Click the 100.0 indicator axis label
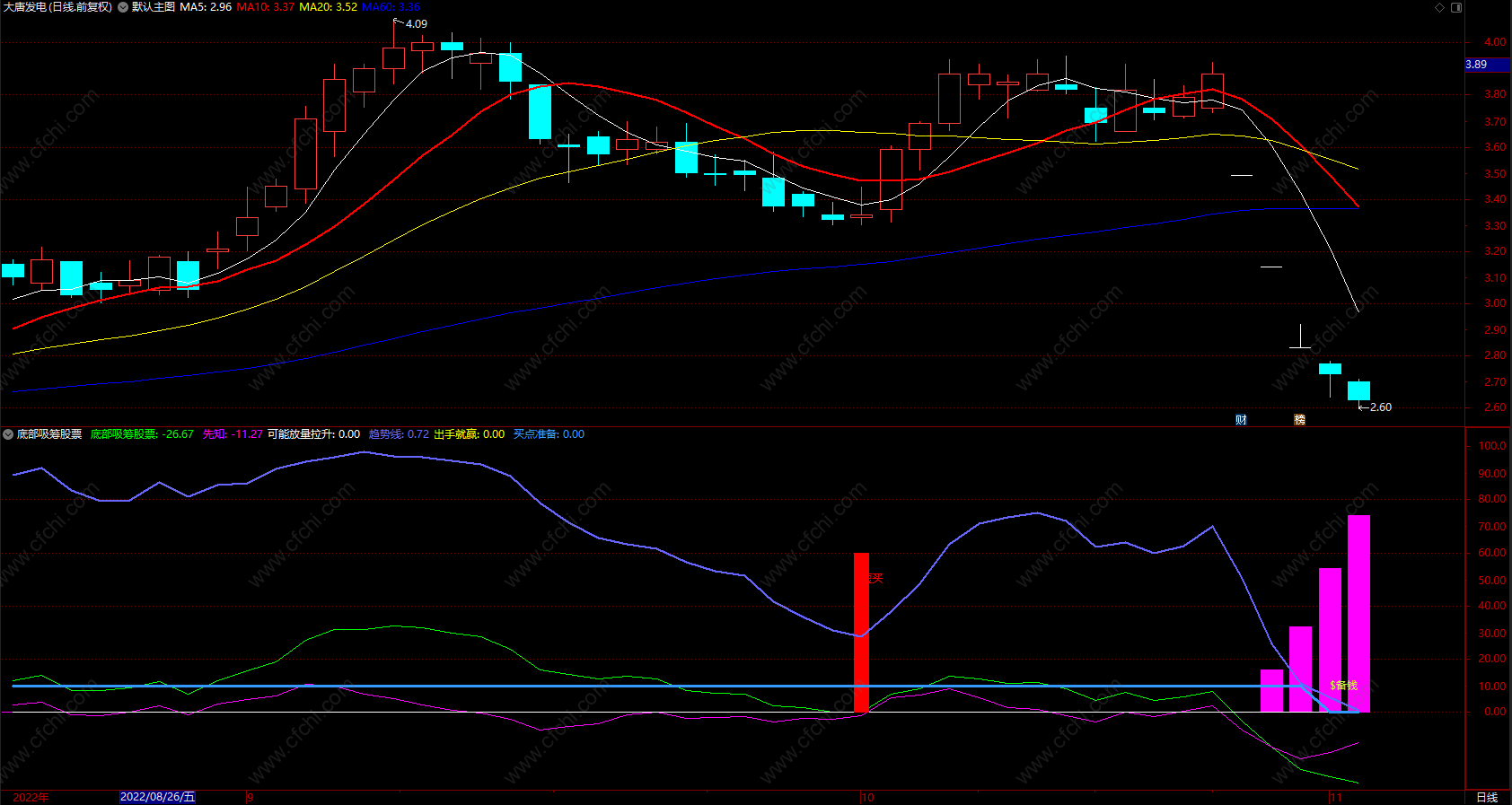 tap(1492, 446)
